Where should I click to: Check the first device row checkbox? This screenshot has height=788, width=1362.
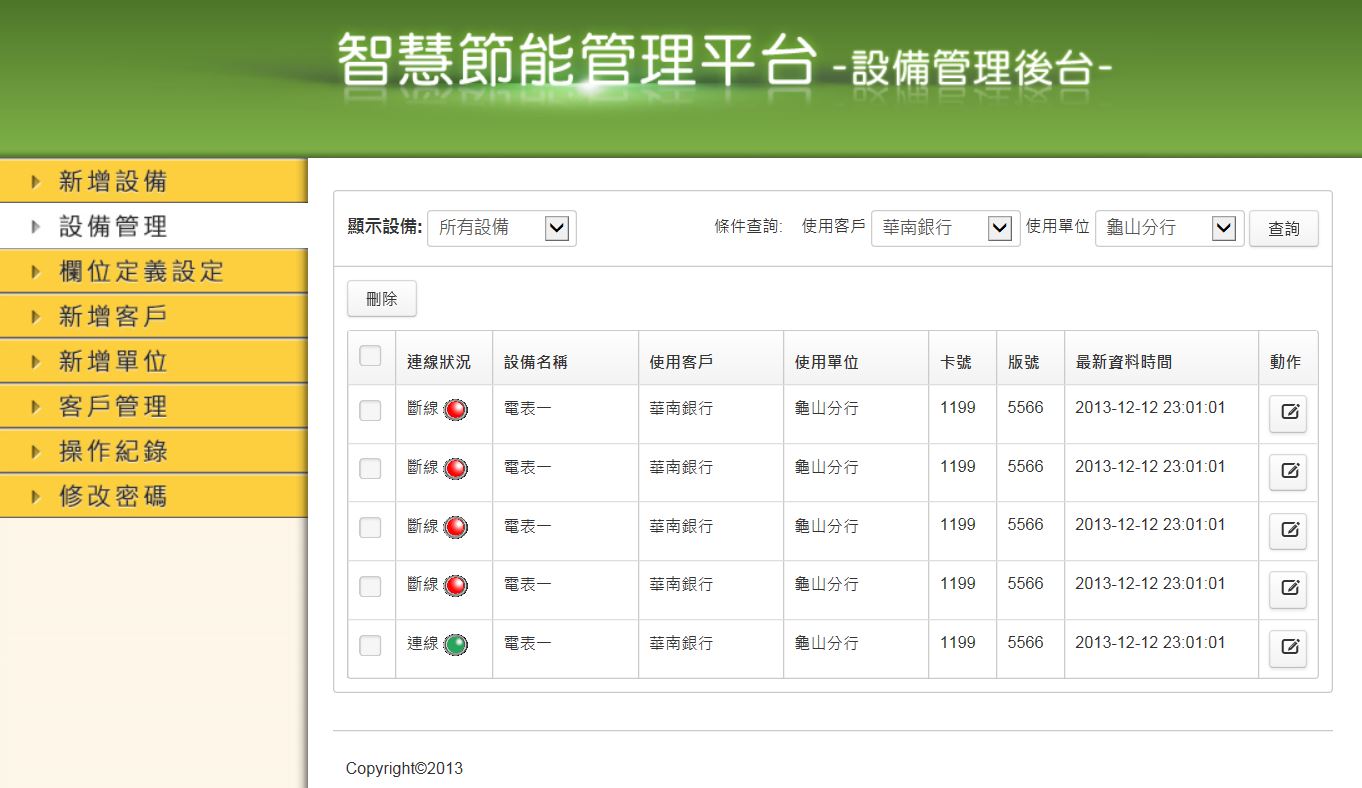(370, 410)
